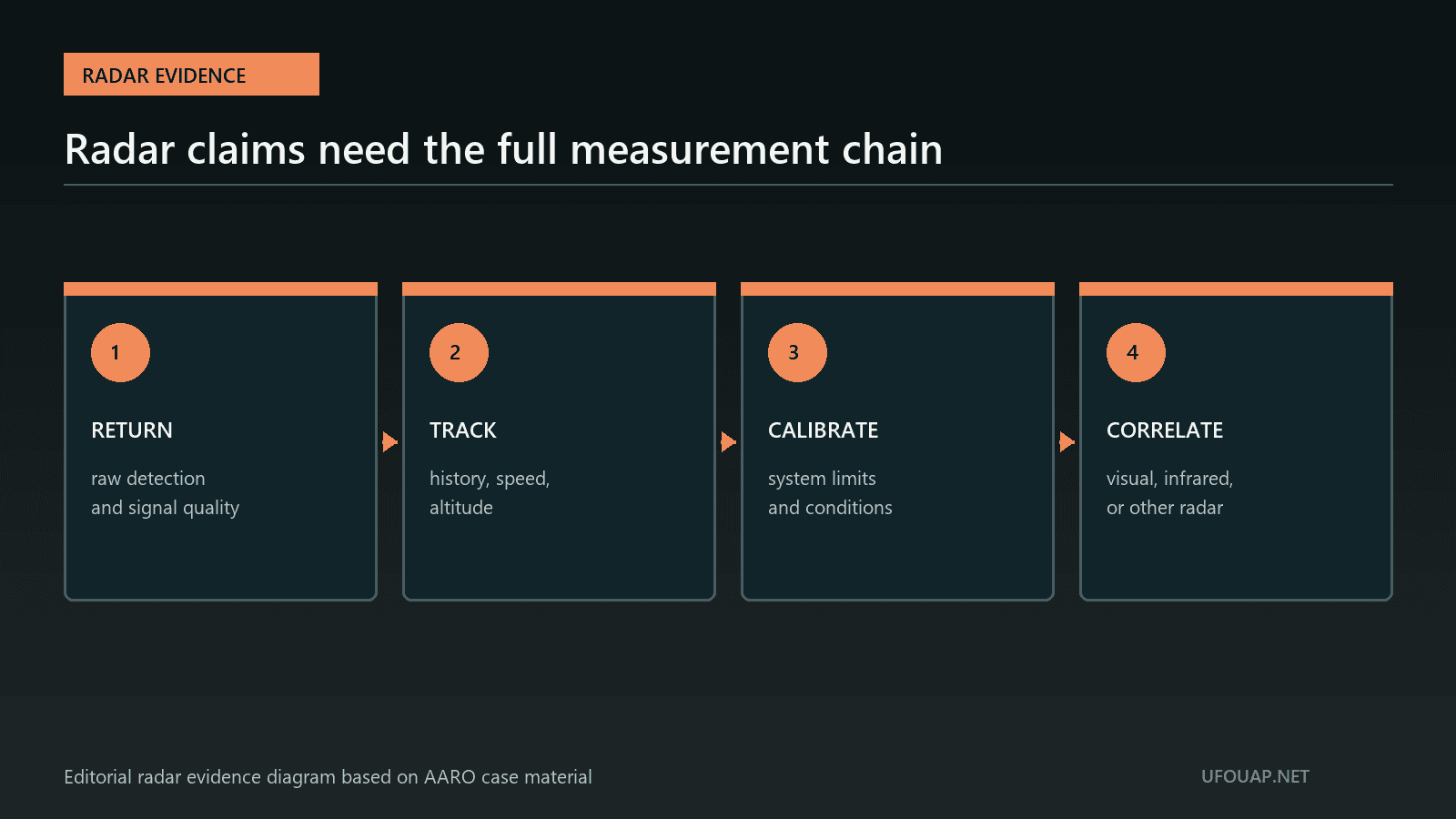Select the TRACK card heading
This screenshot has width=1456, height=819.
[463, 430]
